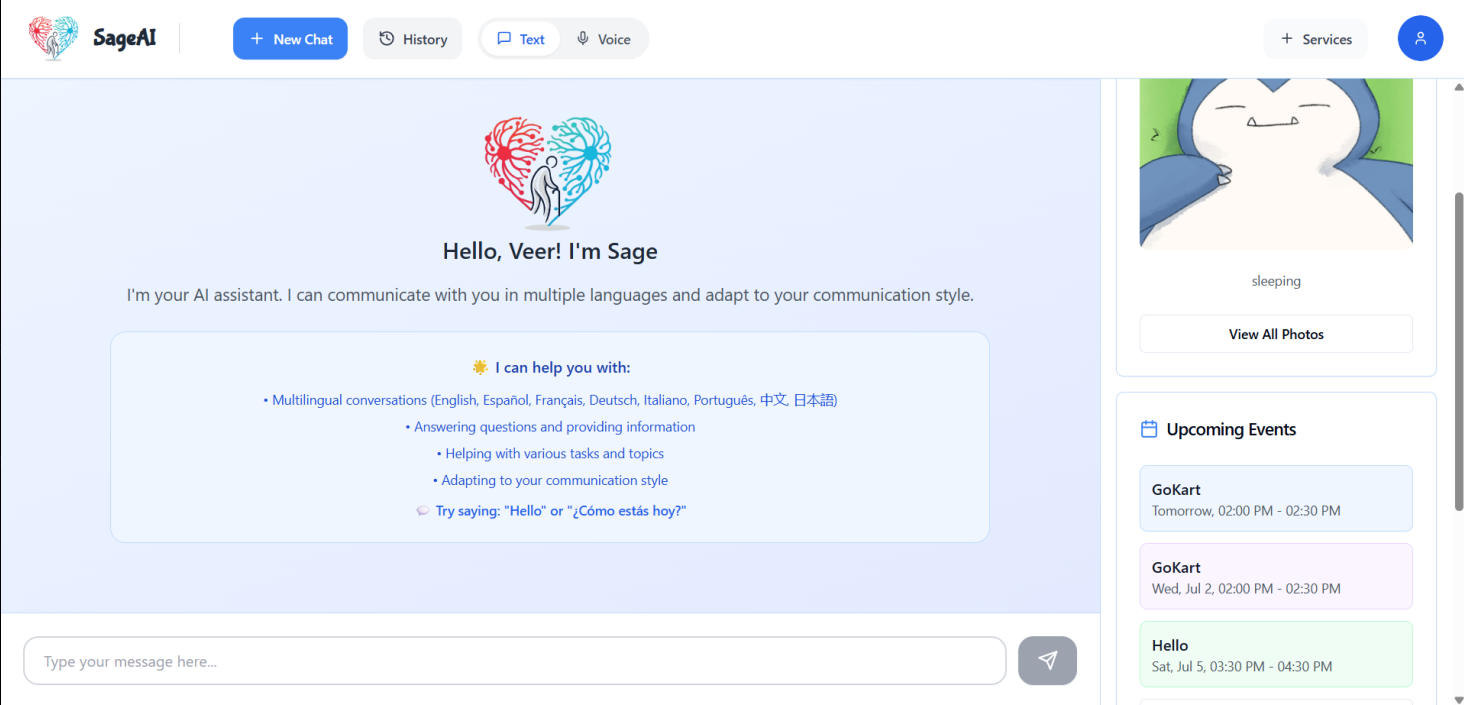The image size is (1464, 705).
Task: Click "Answering questions and providing information" line
Action: (550, 427)
